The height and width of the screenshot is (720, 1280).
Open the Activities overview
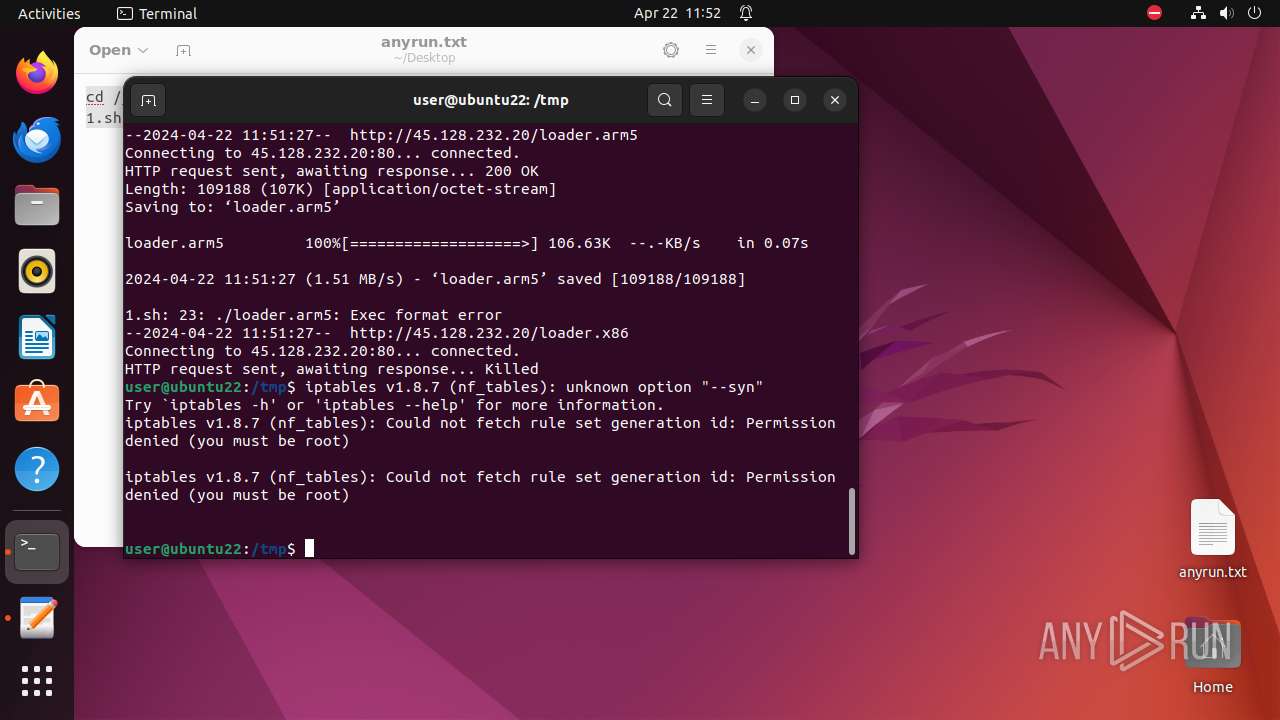click(x=49, y=13)
